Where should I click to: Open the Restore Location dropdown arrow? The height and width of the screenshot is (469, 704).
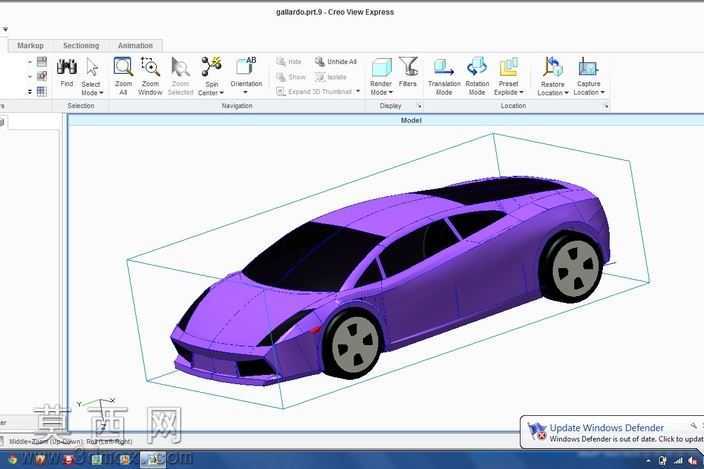tap(567, 93)
